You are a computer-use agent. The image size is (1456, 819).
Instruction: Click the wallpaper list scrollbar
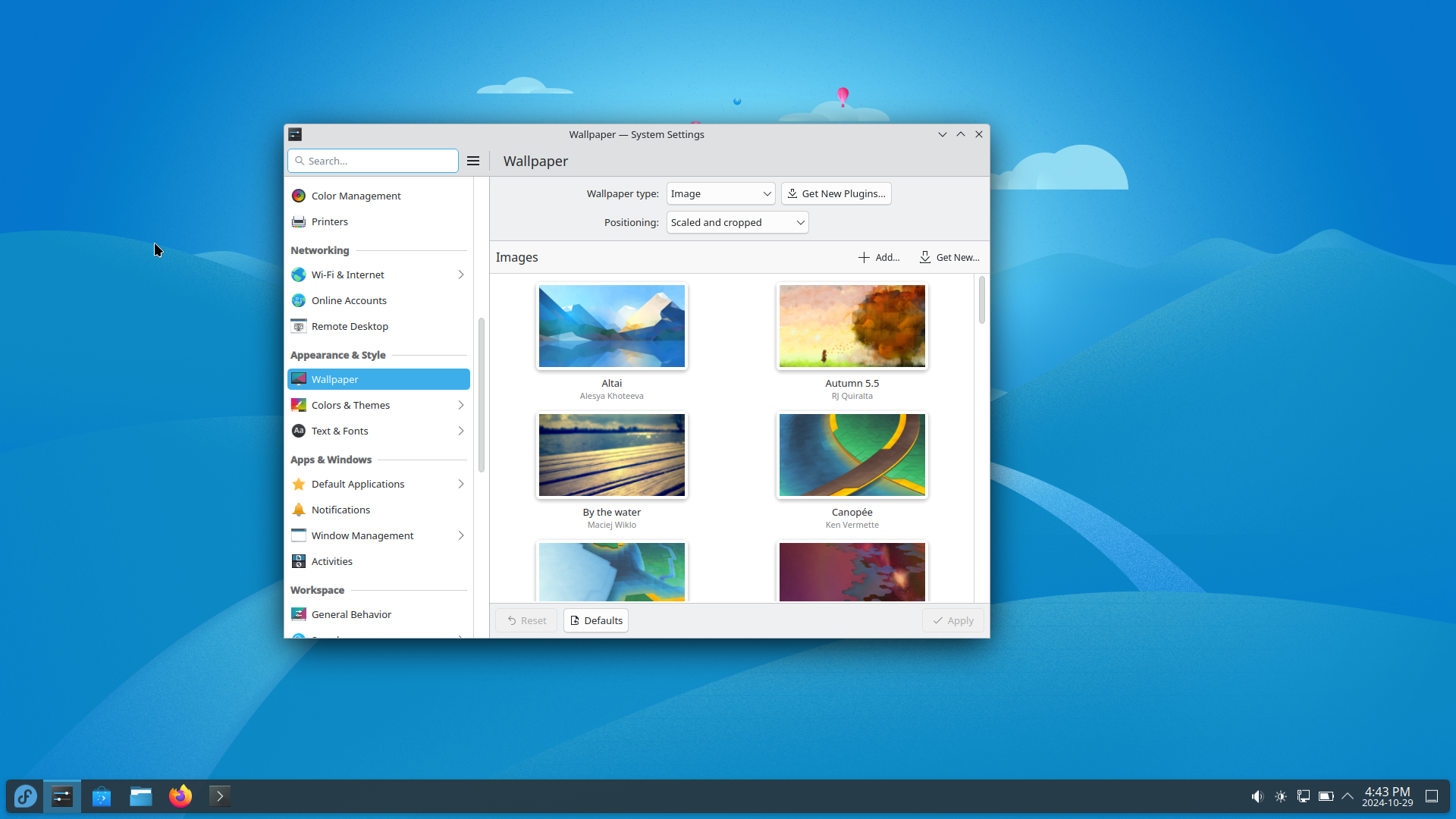point(982,300)
